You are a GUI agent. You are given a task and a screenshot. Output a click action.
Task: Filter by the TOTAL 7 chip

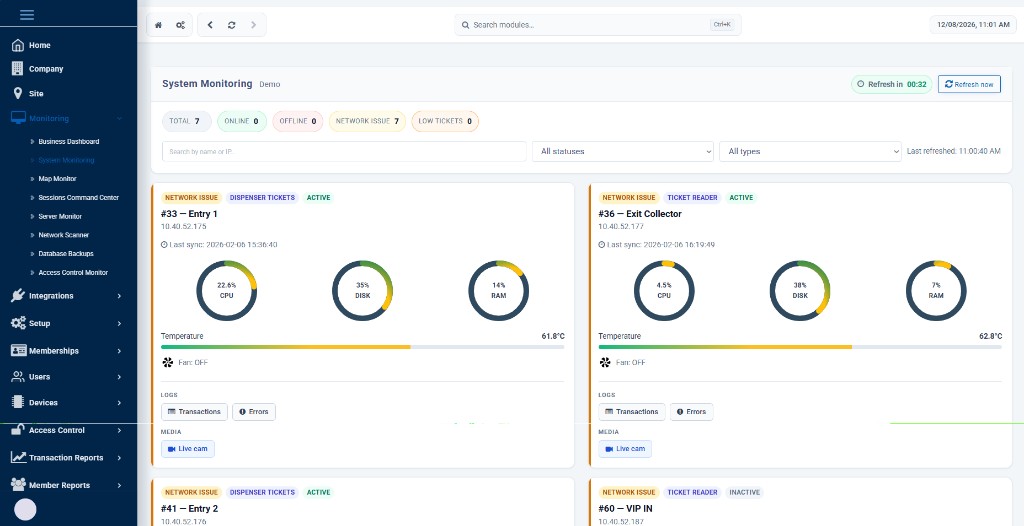click(x=187, y=121)
